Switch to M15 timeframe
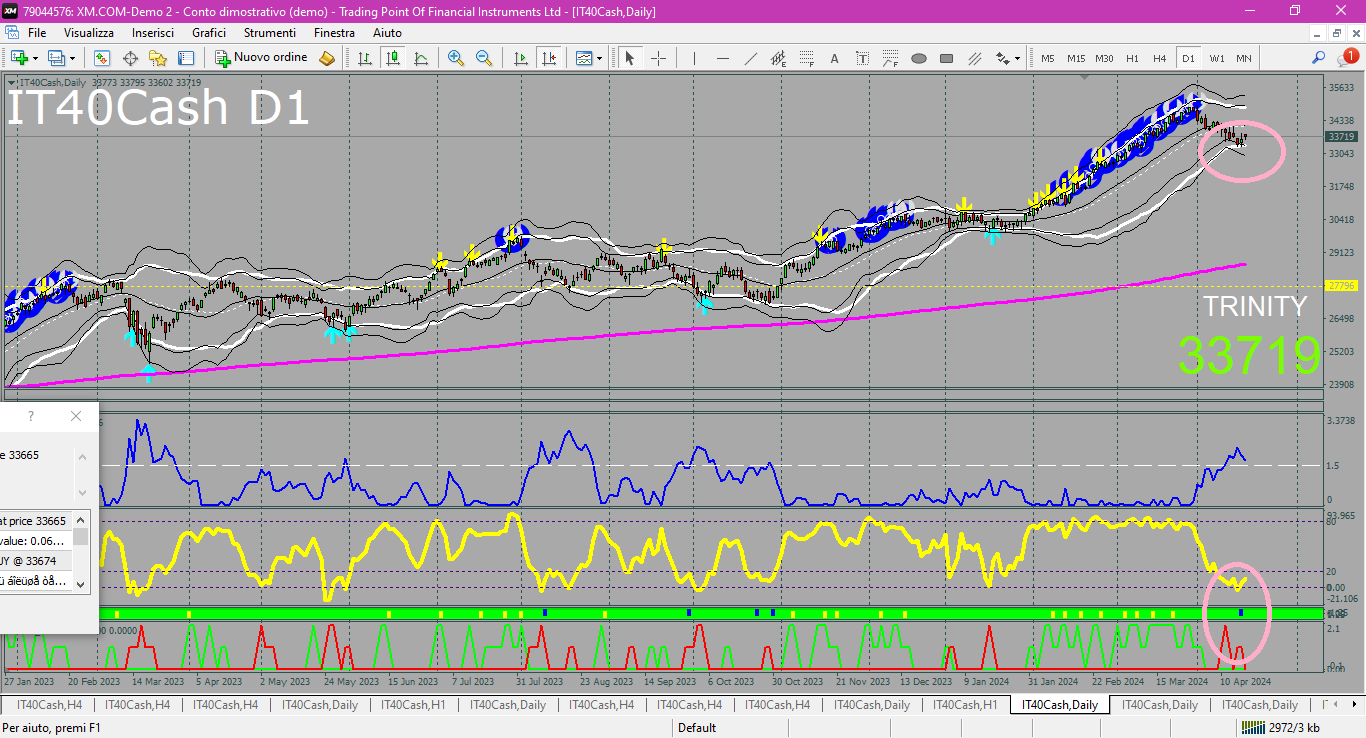This screenshot has height=738, width=1366. pos(1076,58)
